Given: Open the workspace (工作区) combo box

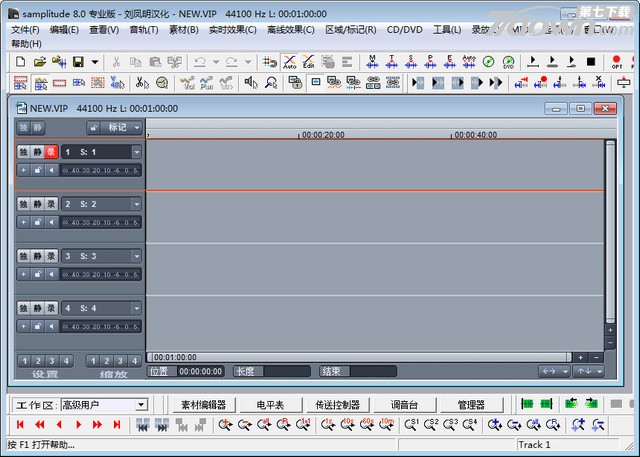Looking at the screenshot, I should (x=104, y=405).
